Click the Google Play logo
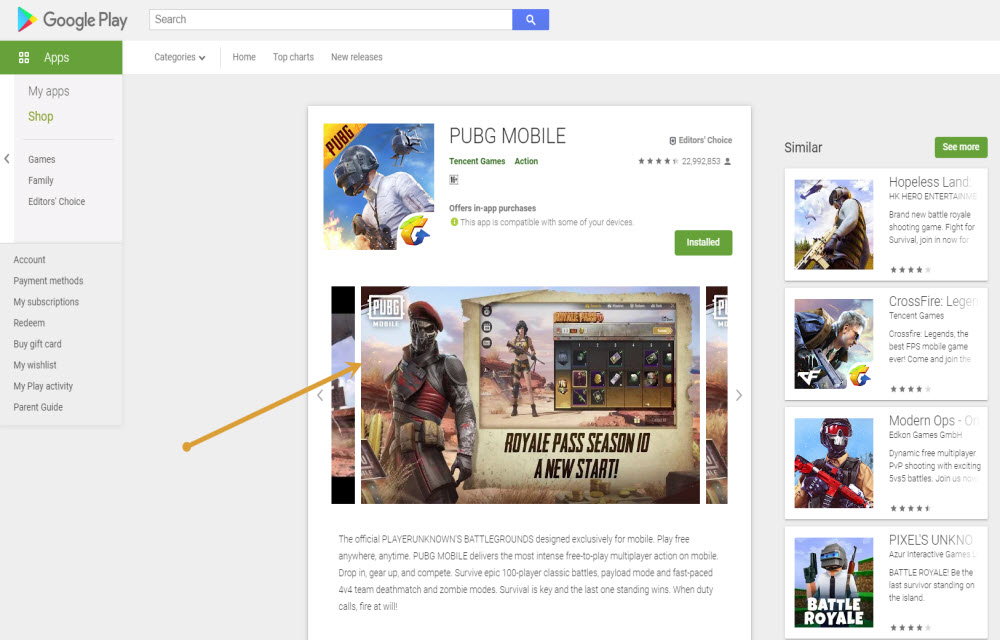Image resolution: width=1000 pixels, height=640 pixels. pos(72,20)
